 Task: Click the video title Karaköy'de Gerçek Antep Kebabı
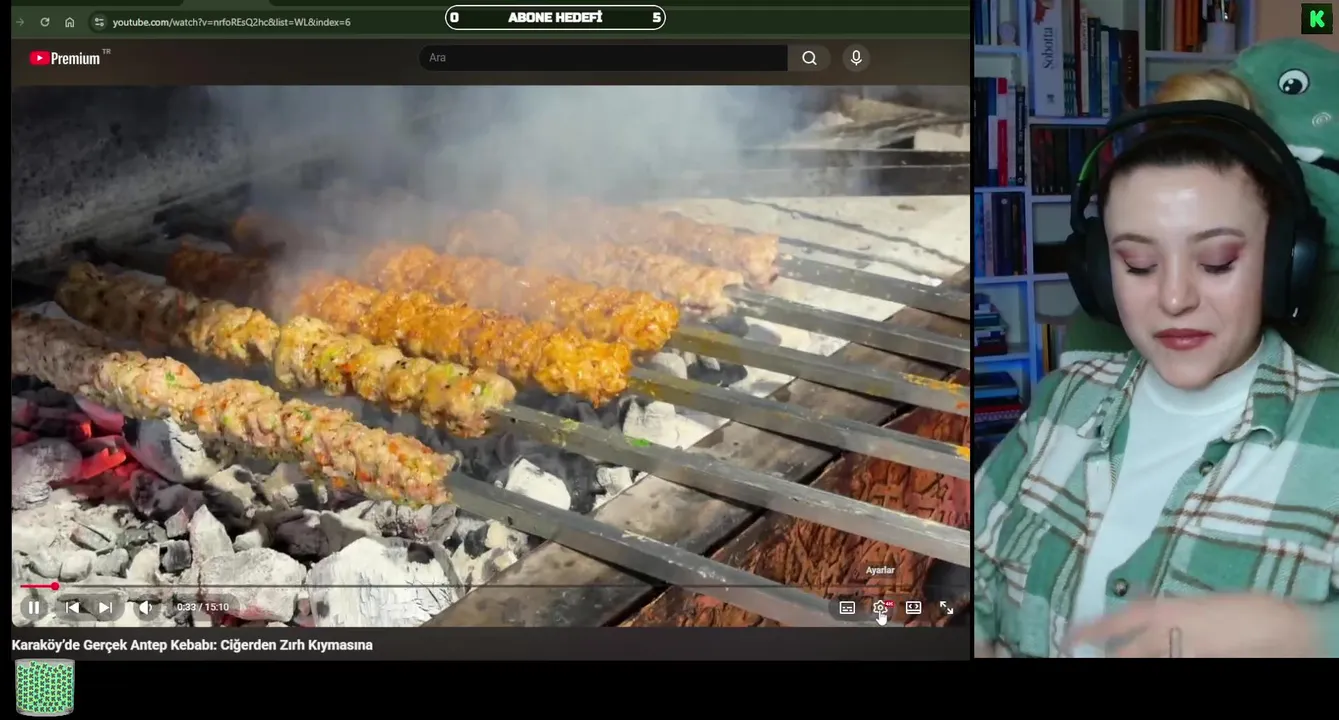192,645
